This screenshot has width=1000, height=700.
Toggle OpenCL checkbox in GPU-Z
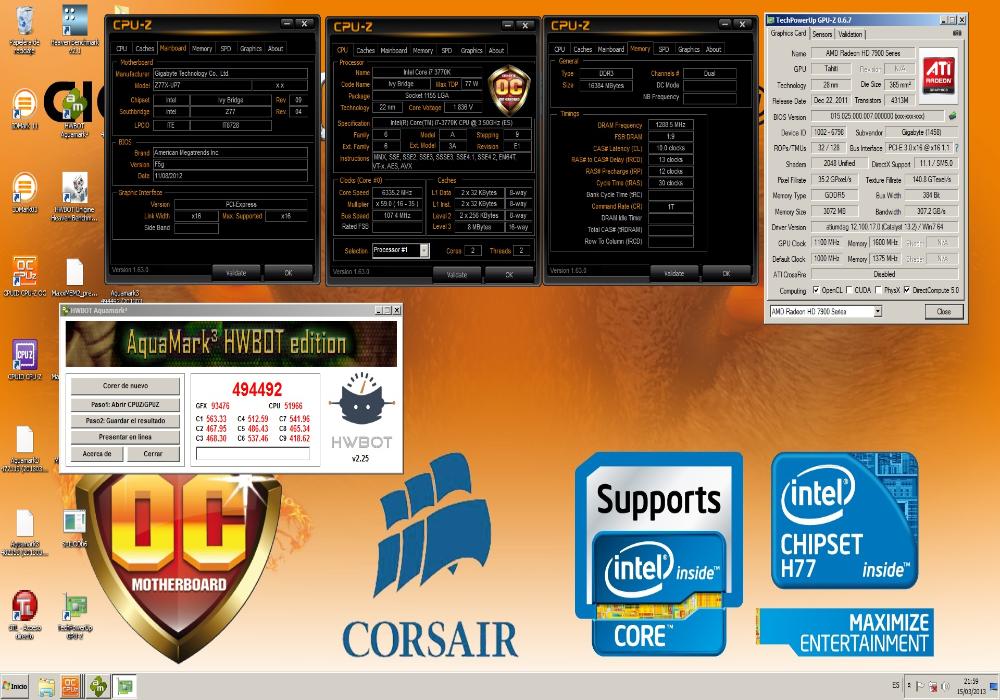(x=816, y=290)
